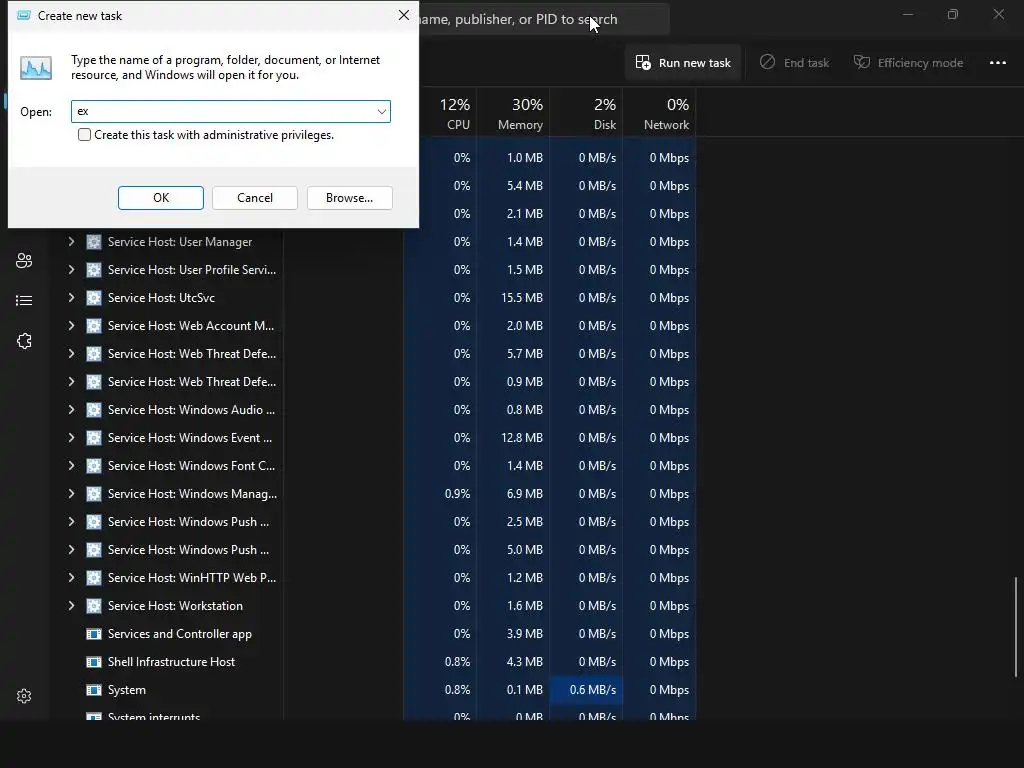Click the 0.6 MB/s disk value for System

tap(592, 690)
